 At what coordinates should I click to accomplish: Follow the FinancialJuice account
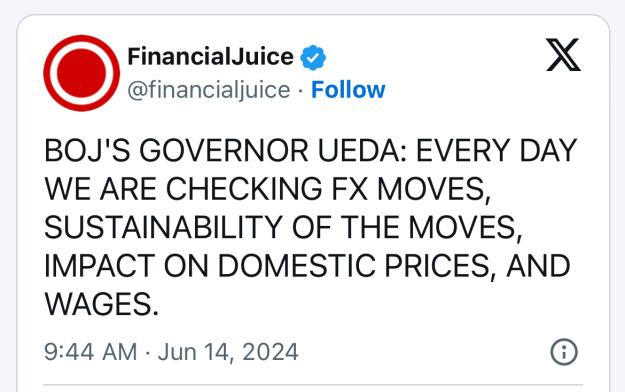[348, 89]
